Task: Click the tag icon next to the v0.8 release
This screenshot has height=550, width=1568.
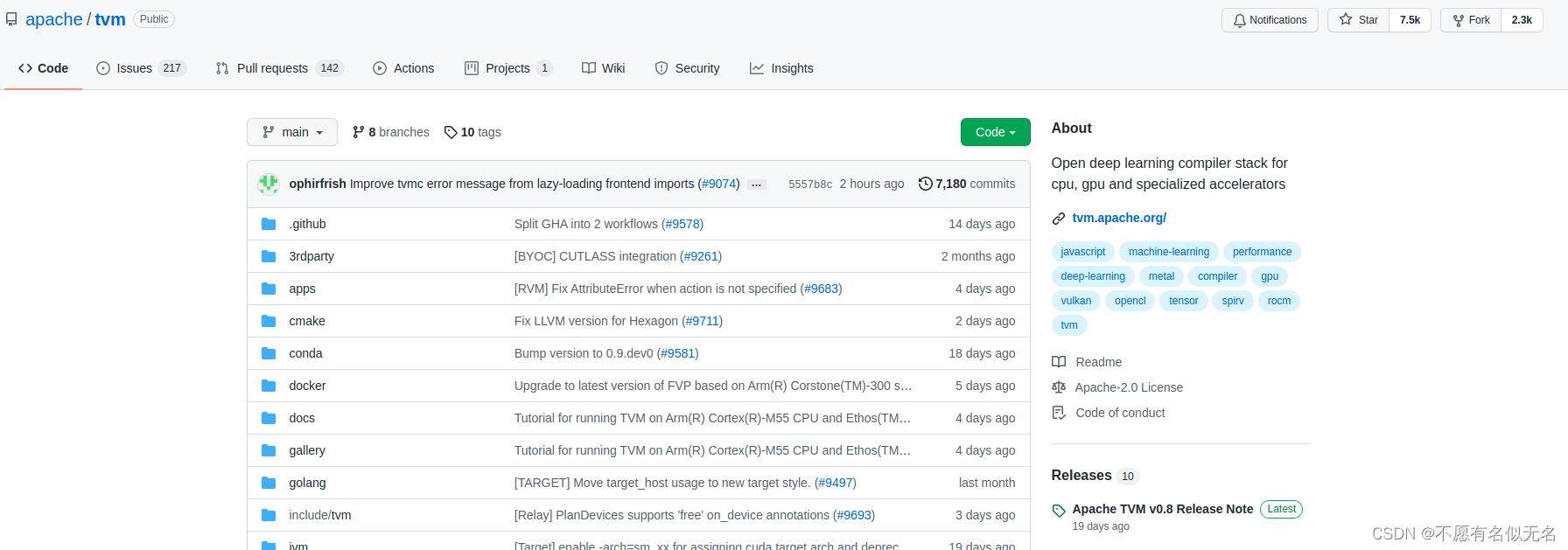Action: tap(1059, 511)
